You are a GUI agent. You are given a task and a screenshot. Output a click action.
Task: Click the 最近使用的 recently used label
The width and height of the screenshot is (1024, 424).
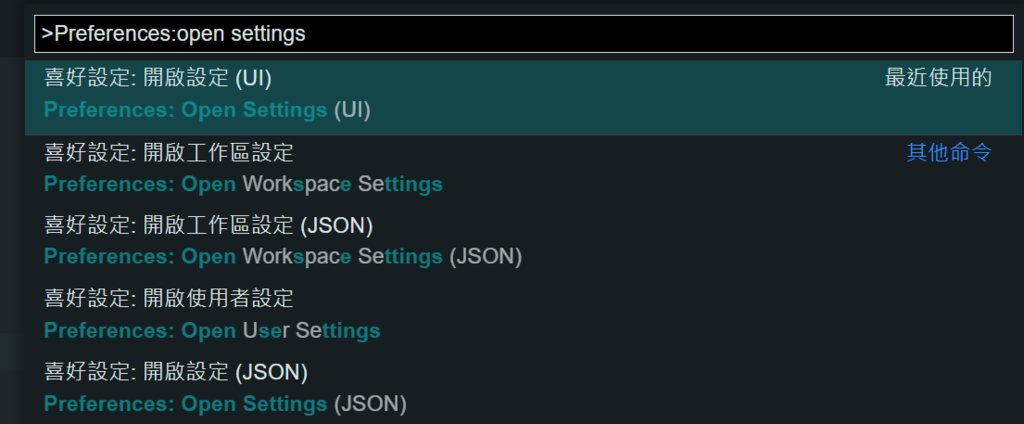pos(938,78)
